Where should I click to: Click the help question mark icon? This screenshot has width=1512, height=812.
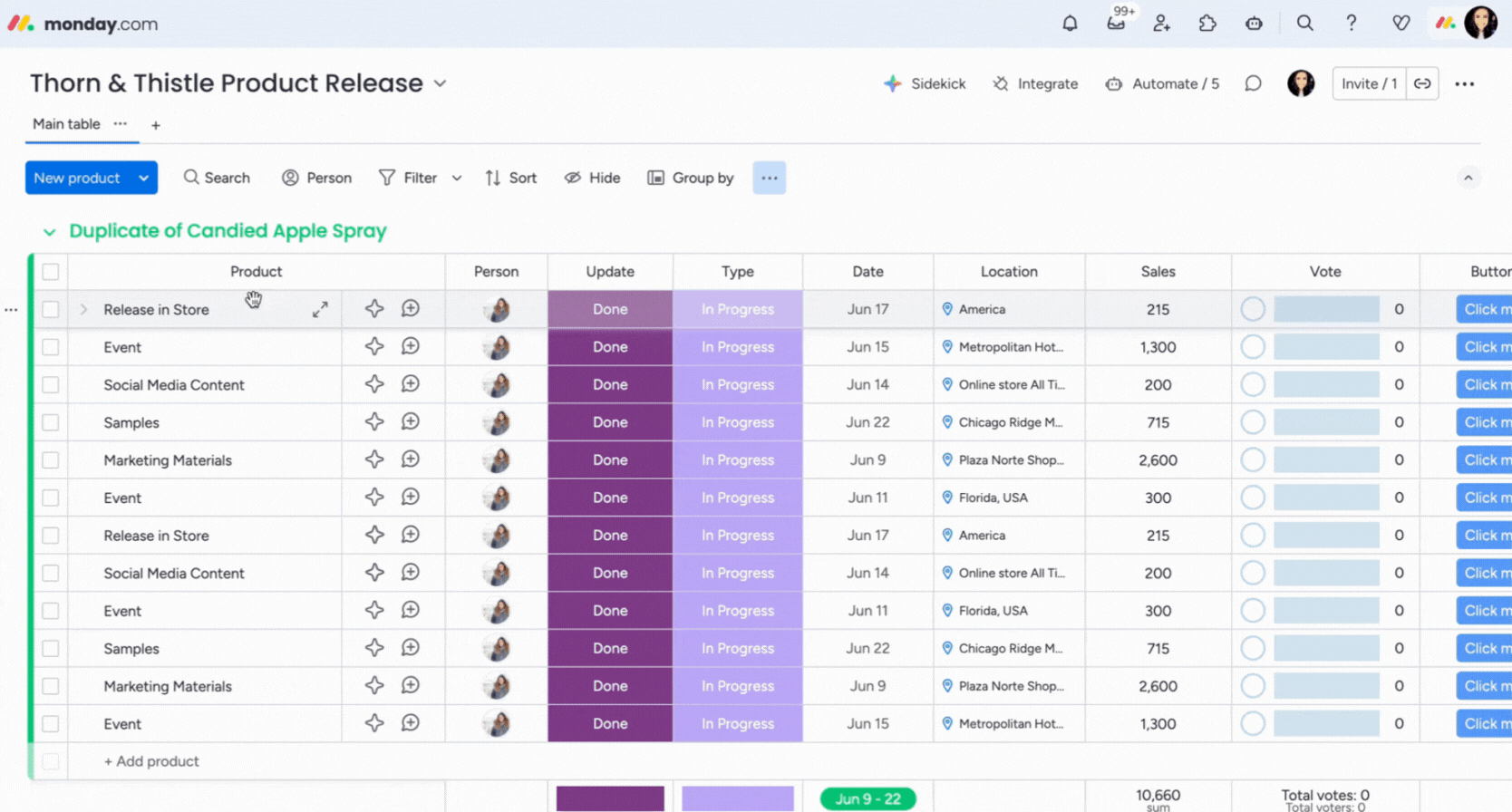[1351, 24]
